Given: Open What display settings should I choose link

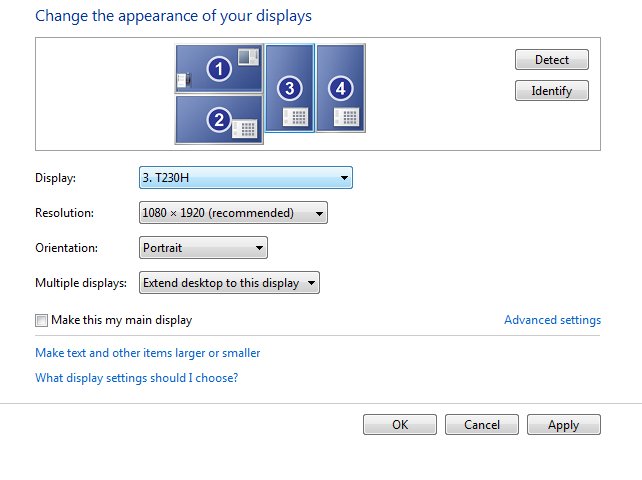Looking at the screenshot, I should 136,378.
